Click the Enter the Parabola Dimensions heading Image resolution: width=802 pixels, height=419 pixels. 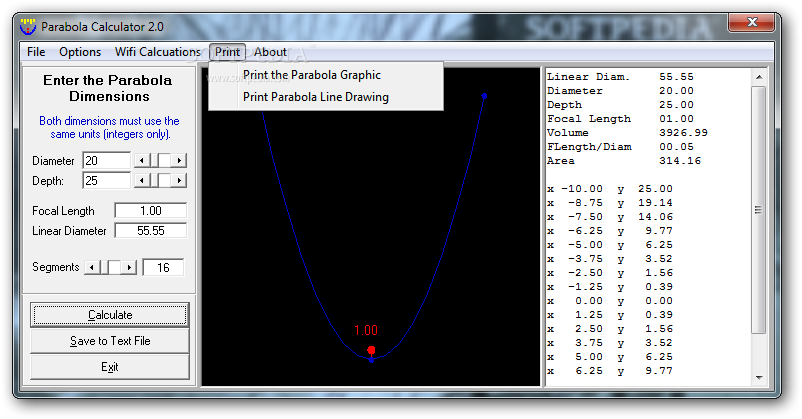point(108,88)
